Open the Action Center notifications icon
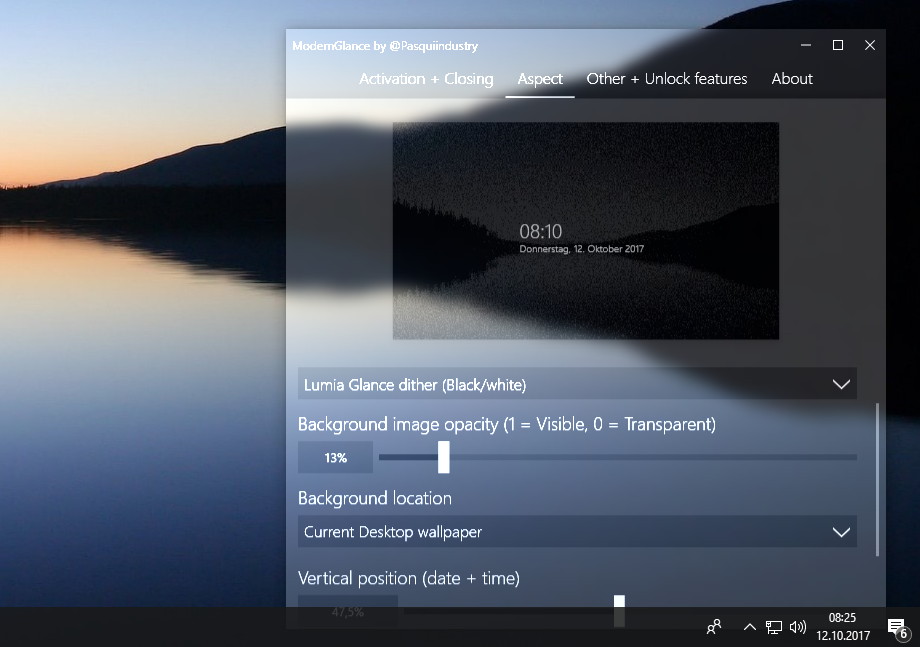 896,627
